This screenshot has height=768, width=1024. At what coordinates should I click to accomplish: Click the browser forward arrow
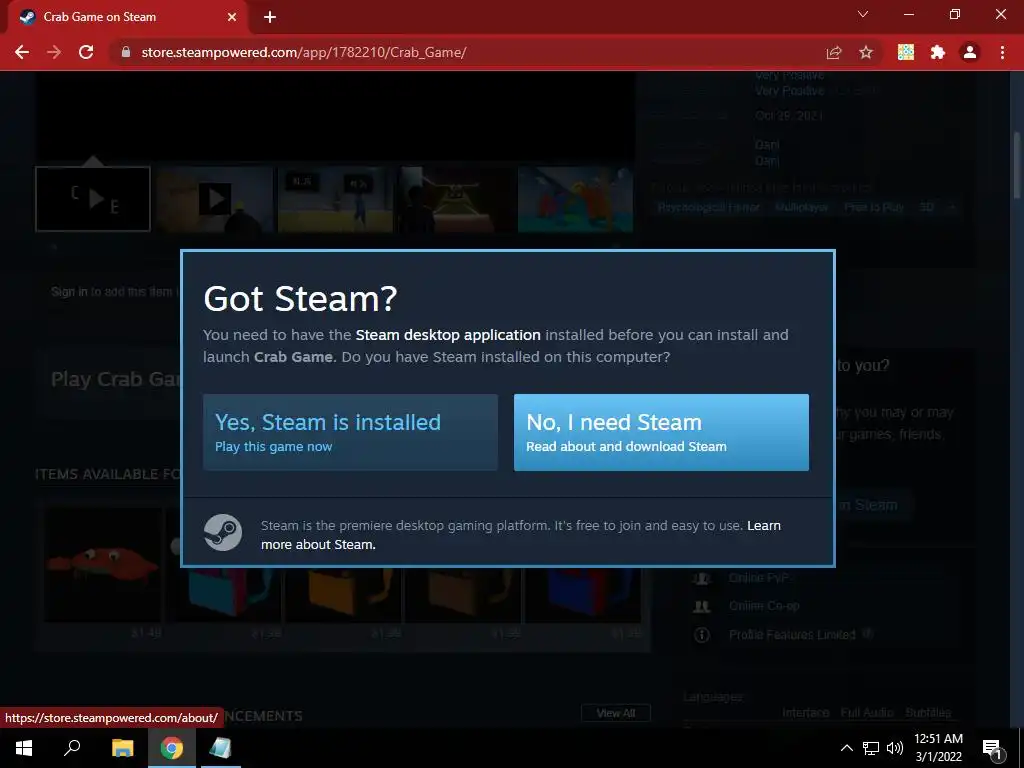[x=54, y=52]
